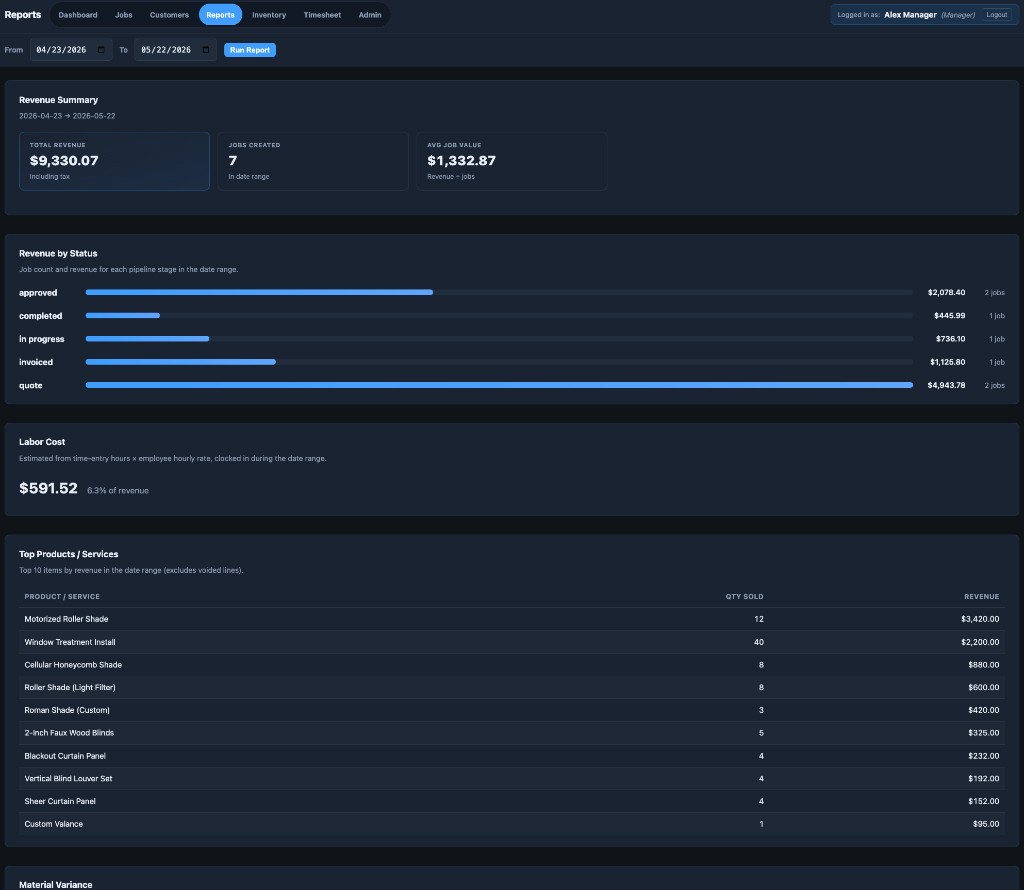Viewport: 1024px width, 890px height.
Task: Open the Customers tab
Action: coord(169,14)
